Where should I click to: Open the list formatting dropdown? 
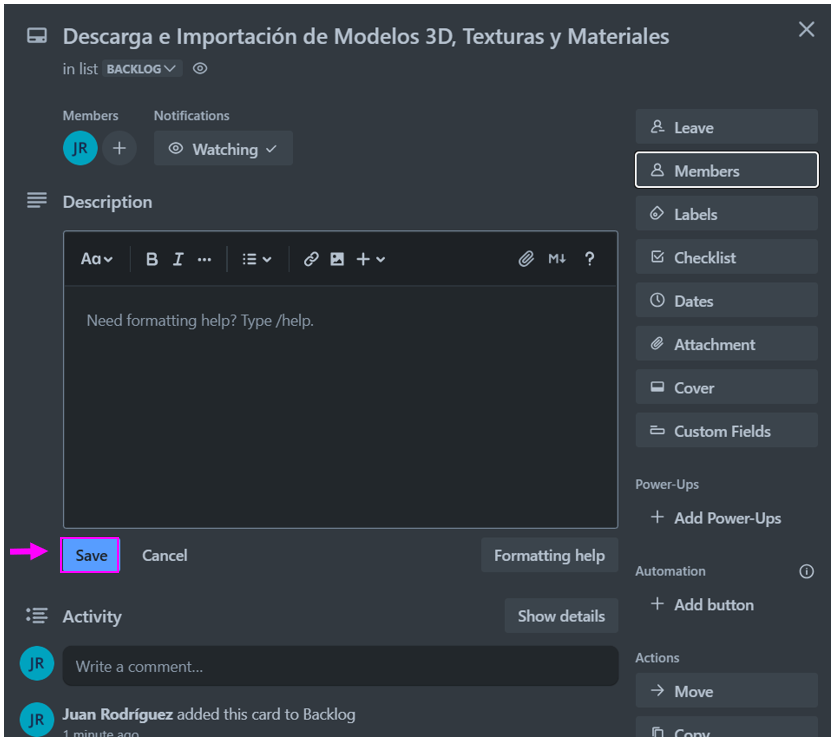point(256,258)
